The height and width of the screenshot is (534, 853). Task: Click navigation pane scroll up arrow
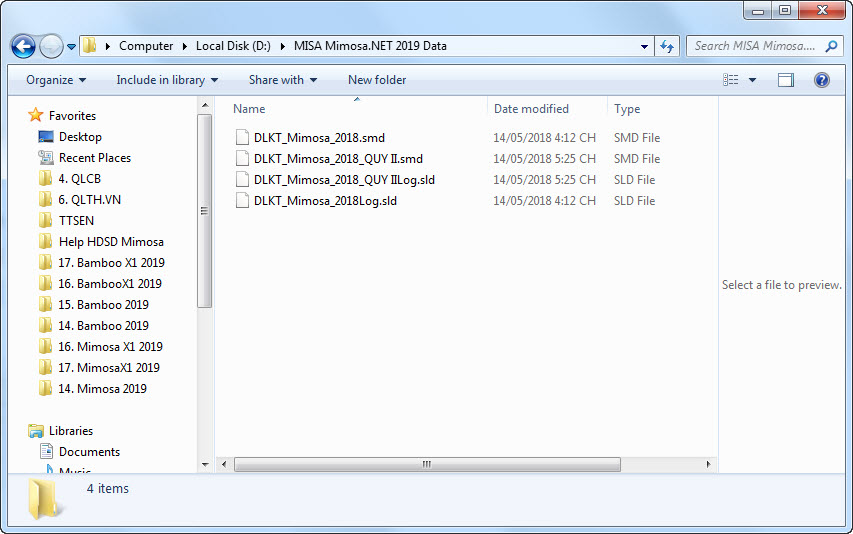205,105
